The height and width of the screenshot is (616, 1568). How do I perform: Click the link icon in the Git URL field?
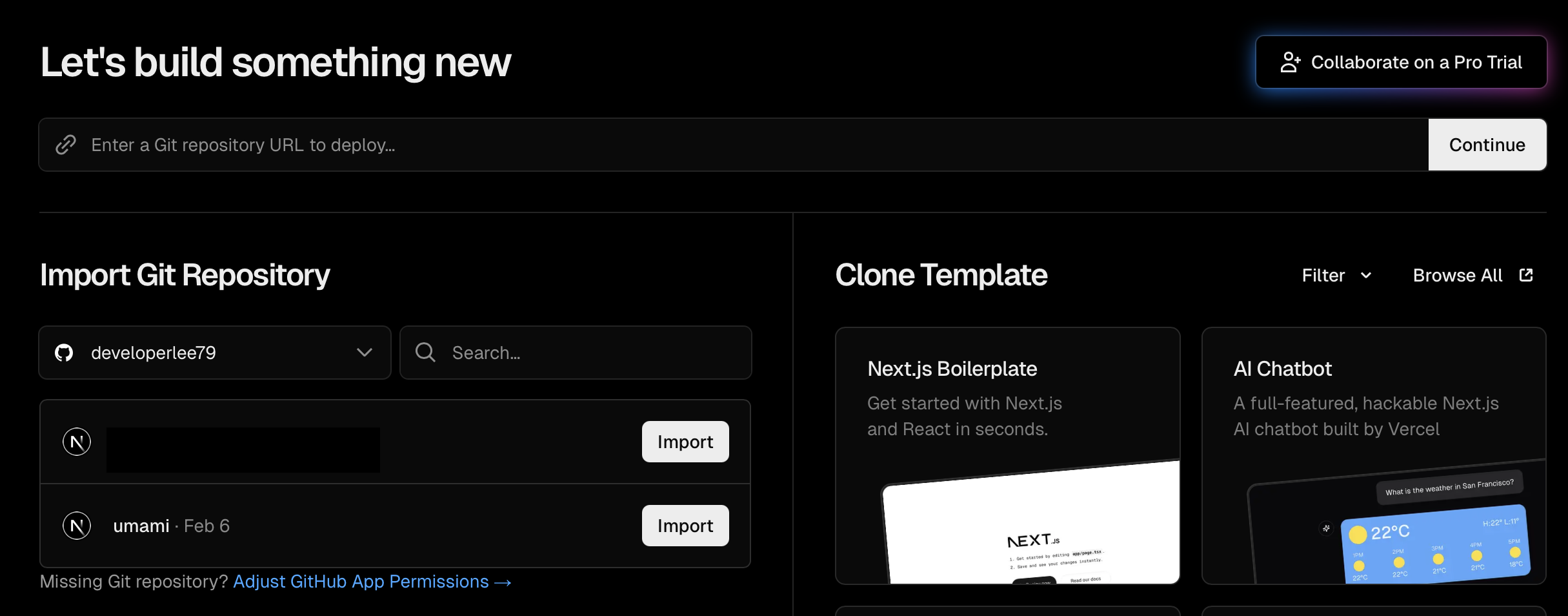(x=66, y=145)
